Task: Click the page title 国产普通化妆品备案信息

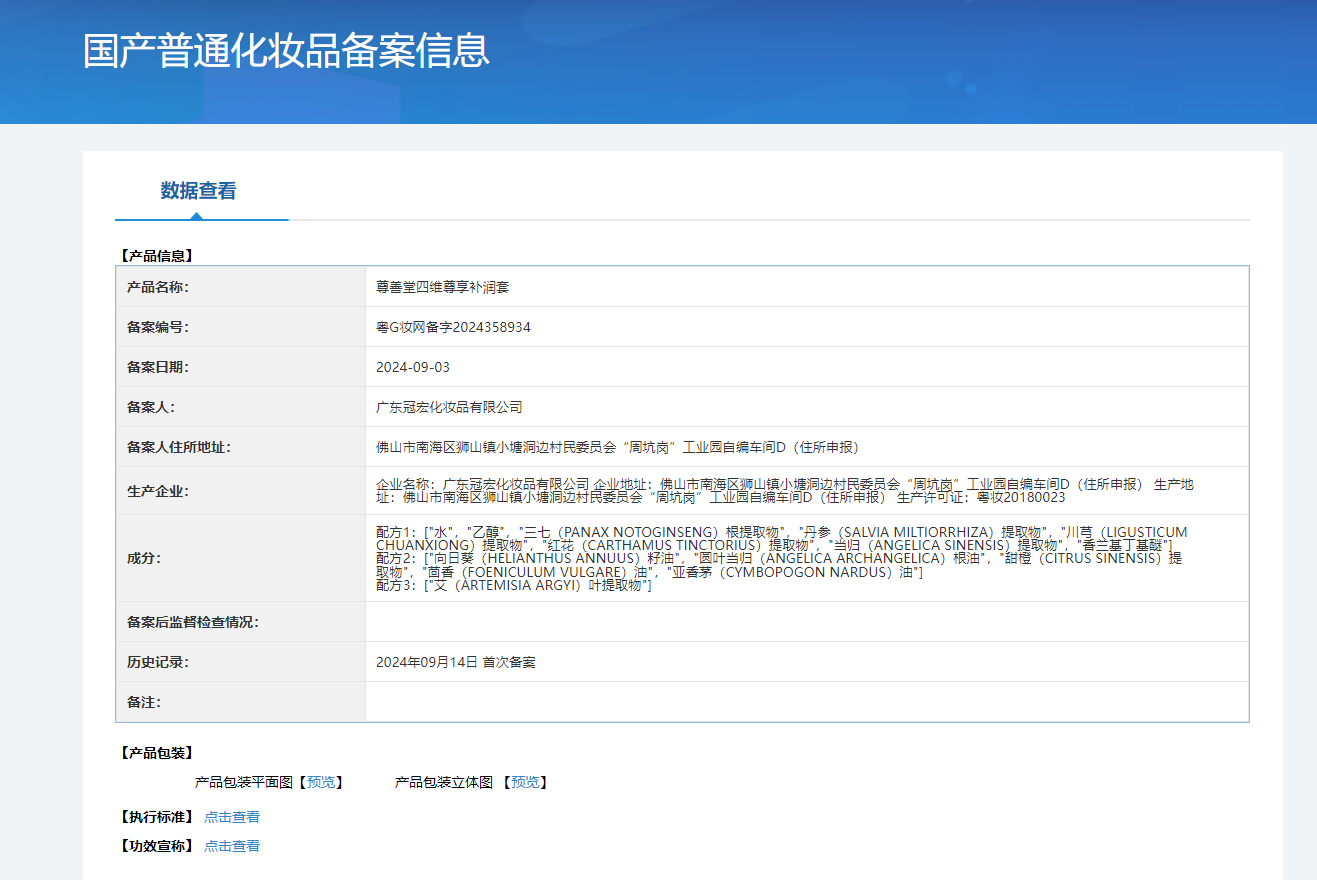Action: click(286, 51)
